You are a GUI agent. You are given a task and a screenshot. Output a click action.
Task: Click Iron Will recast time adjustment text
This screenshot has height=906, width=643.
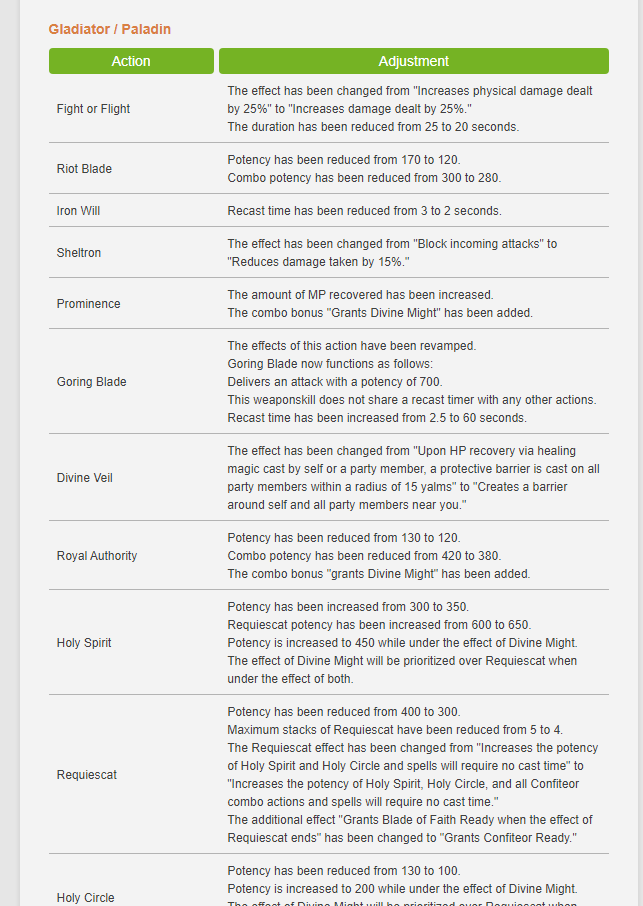point(365,211)
